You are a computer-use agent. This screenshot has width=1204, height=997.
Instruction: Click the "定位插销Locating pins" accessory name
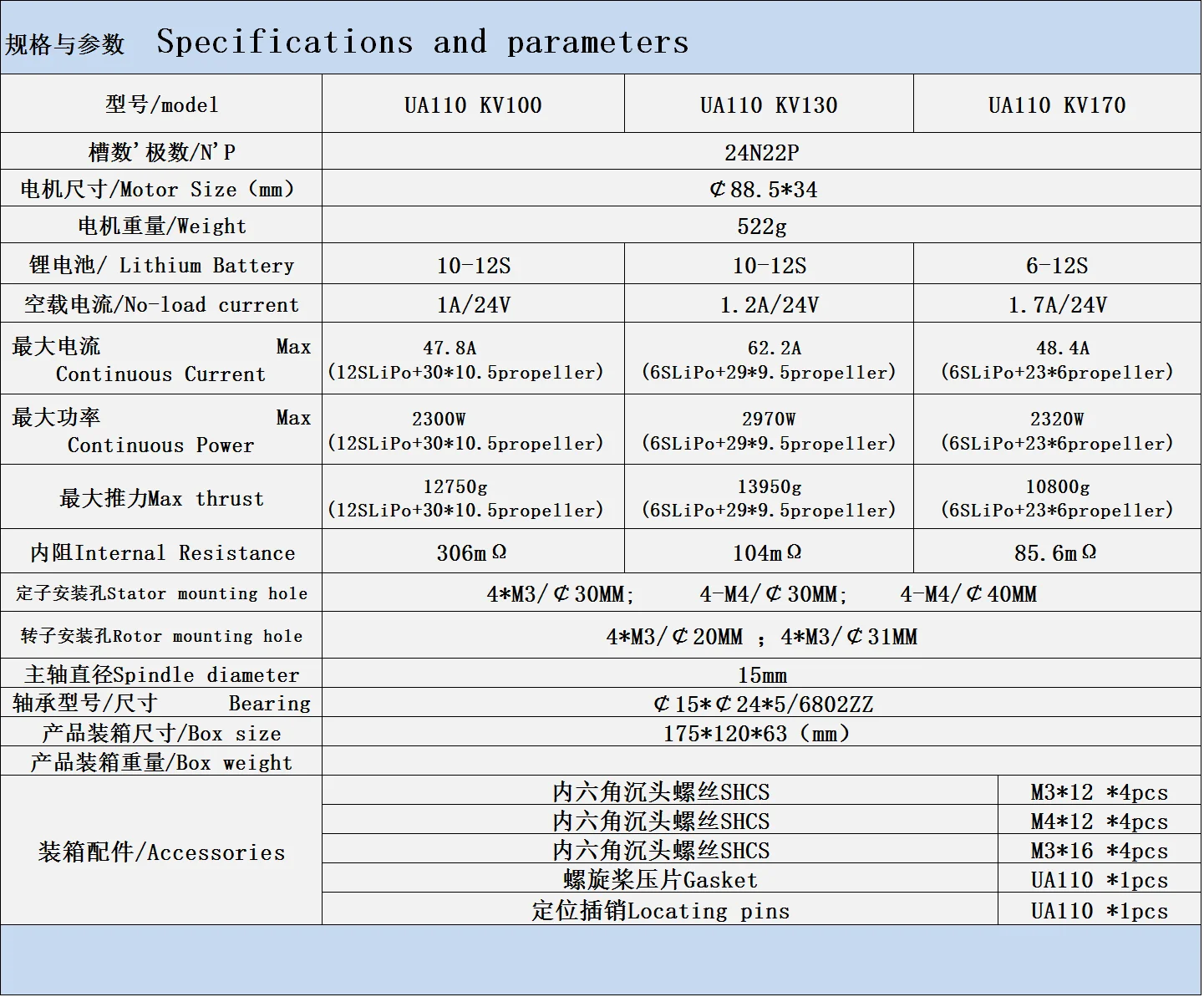660,911
